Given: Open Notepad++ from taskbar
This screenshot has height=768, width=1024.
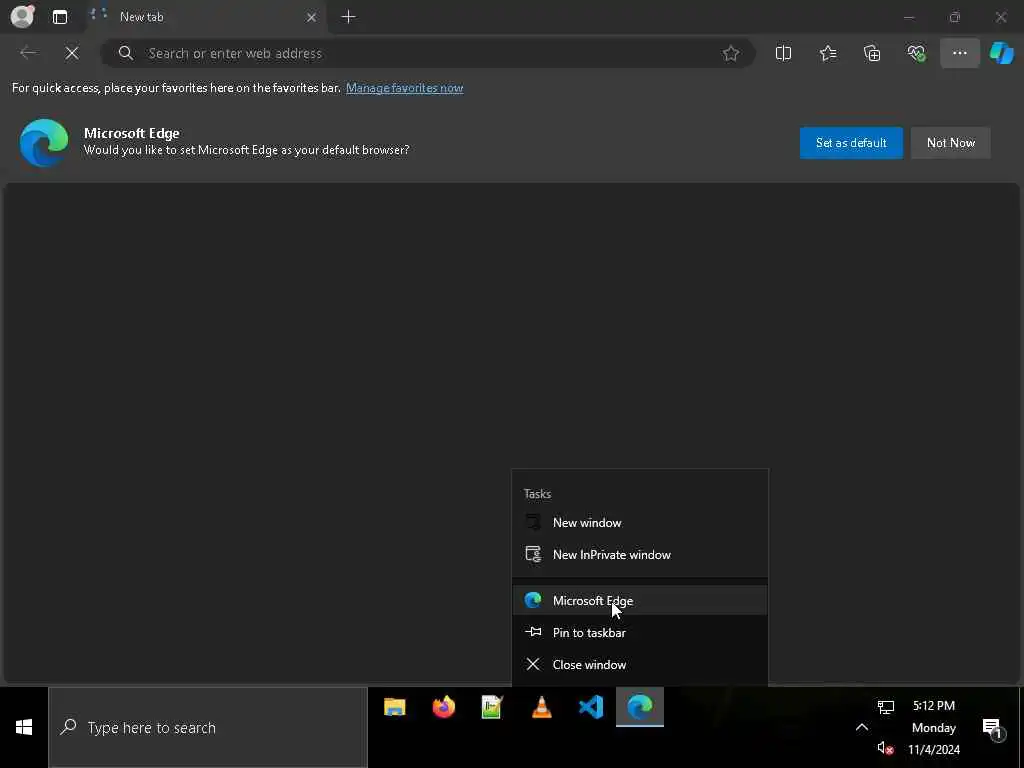Looking at the screenshot, I should pyautogui.click(x=492, y=707).
